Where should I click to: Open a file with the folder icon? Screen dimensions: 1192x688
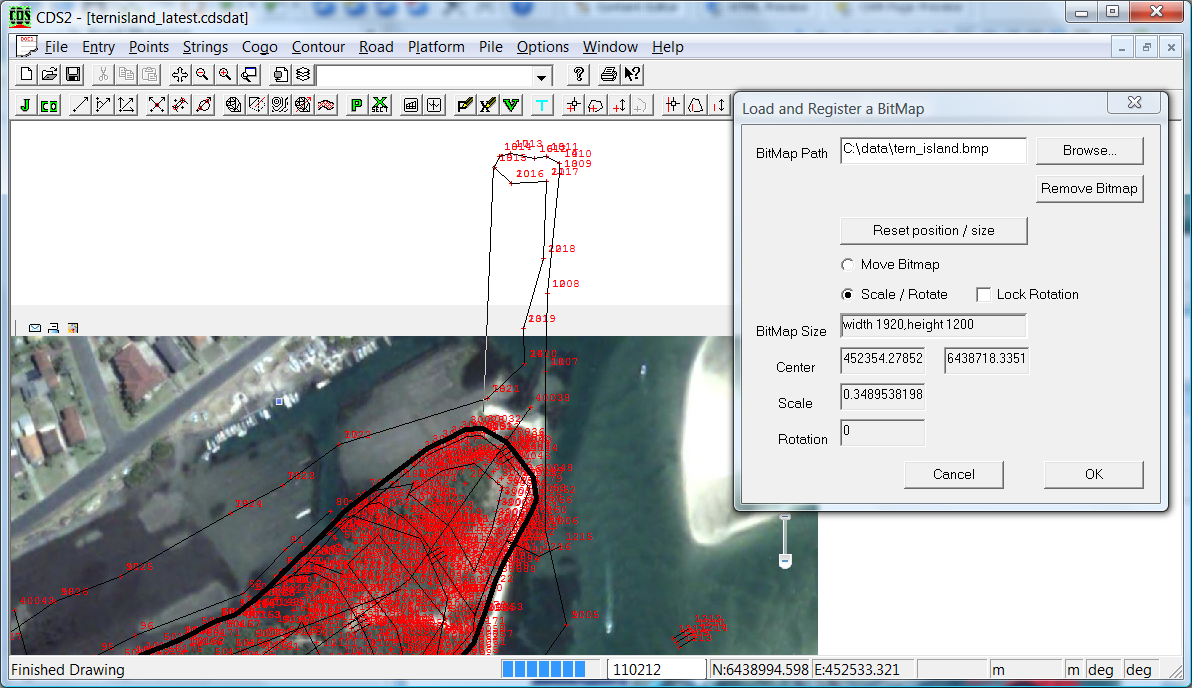pyautogui.click(x=50, y=75)
